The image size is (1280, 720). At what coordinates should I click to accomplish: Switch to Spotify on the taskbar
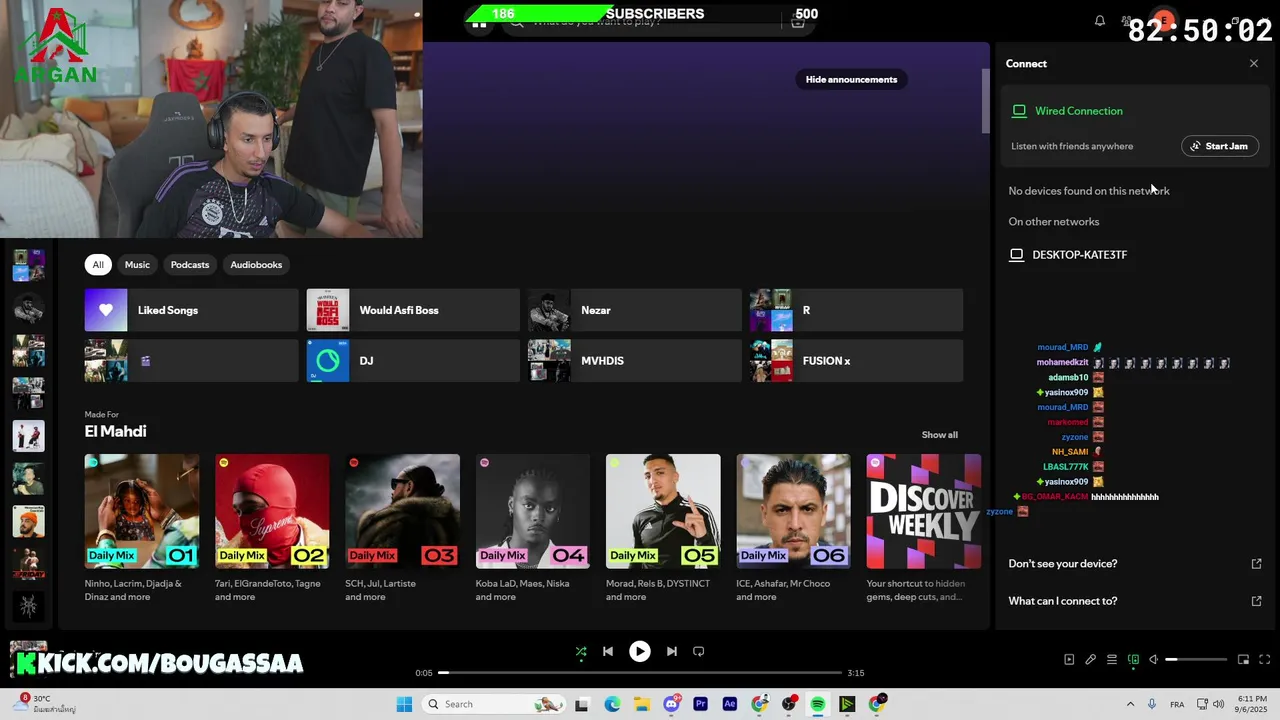click(x=818, y=704)
